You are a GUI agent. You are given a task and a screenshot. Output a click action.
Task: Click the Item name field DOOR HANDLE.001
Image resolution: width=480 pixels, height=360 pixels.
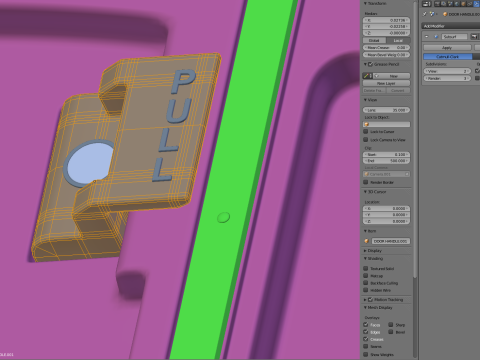[x=391, y=241]
